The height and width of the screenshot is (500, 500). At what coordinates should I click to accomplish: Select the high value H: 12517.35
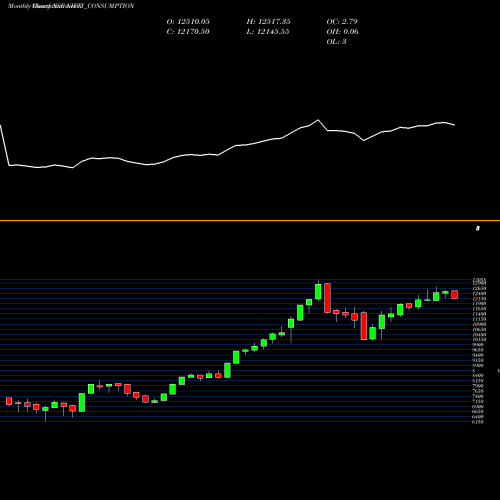point(268,22)
